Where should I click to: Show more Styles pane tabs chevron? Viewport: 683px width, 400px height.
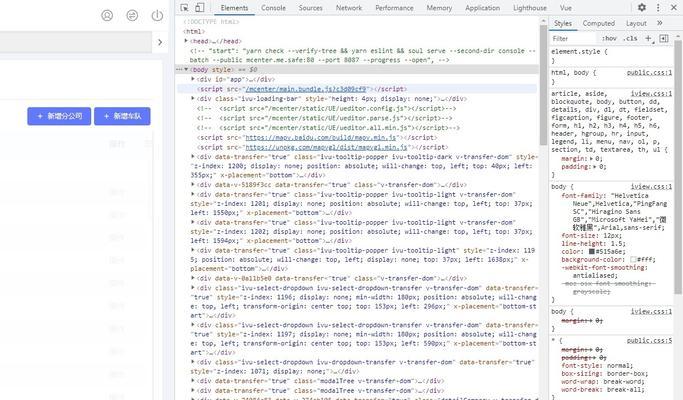tap(659, 23)
